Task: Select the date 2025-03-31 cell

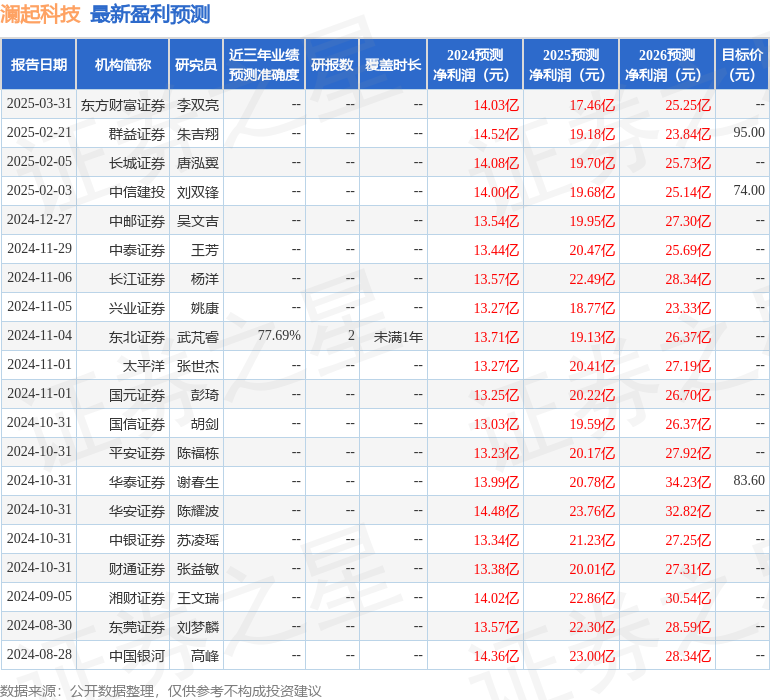Action: (x=39, y=104)
